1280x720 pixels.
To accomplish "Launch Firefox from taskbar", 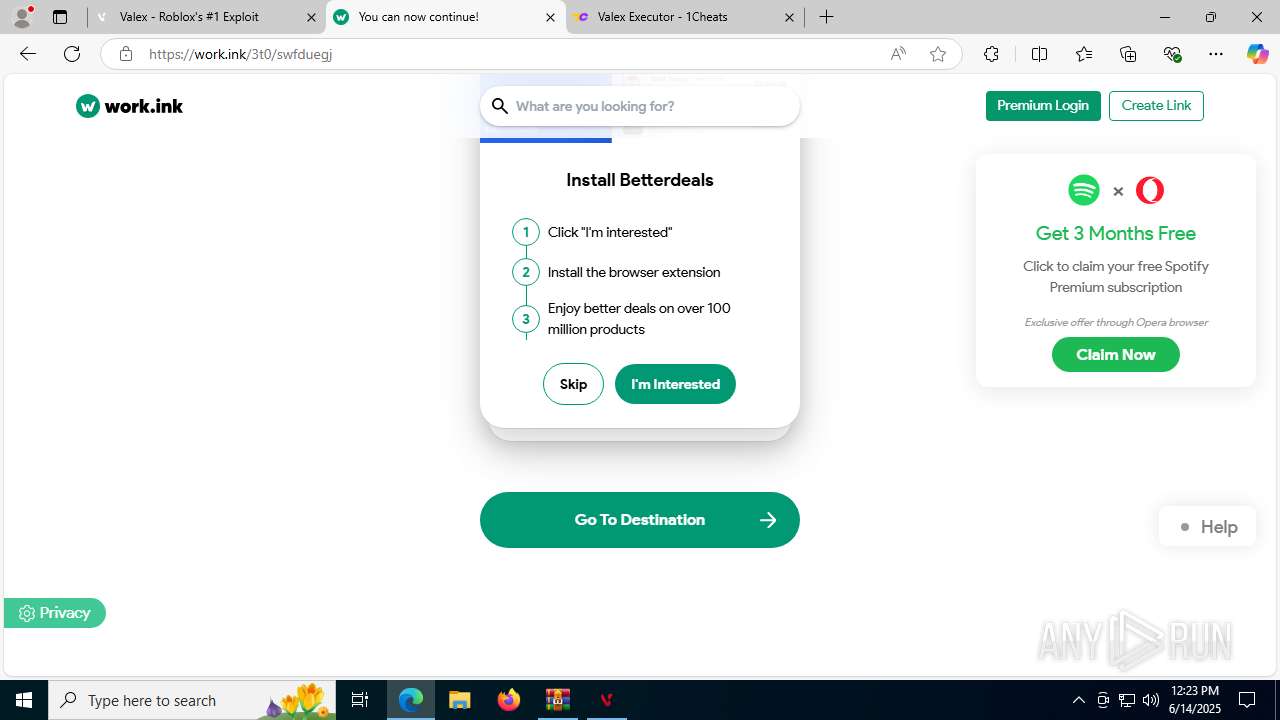I will (509, 700).
